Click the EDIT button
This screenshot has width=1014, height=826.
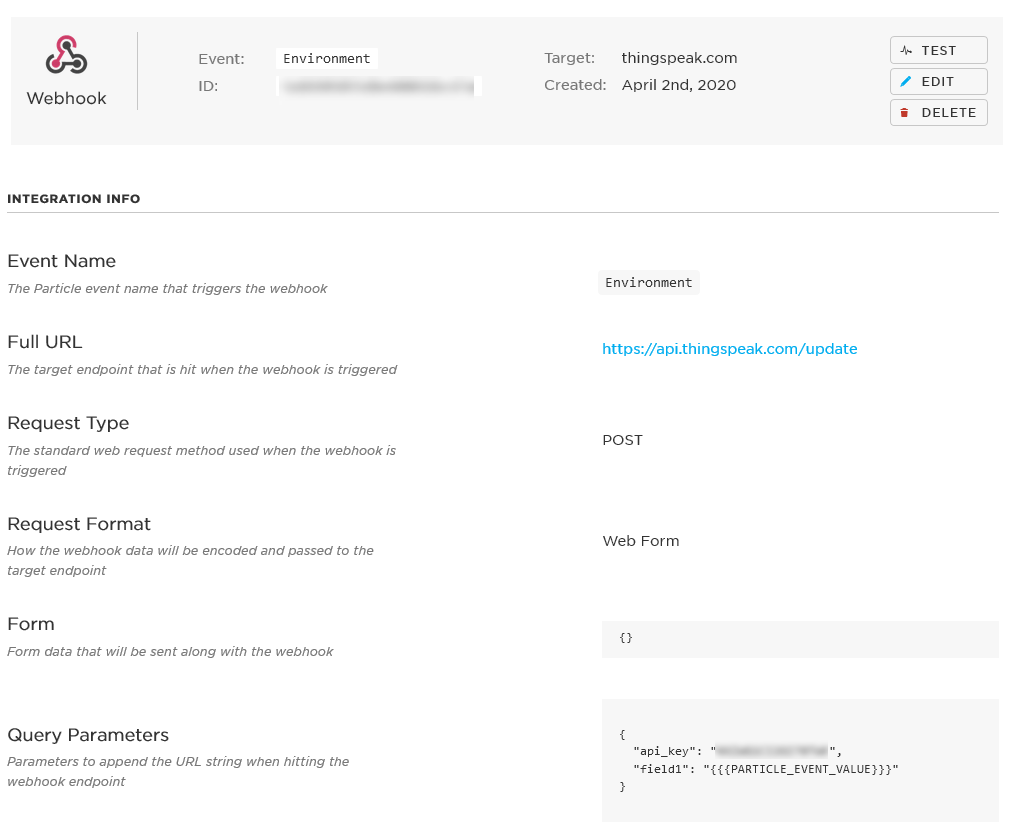(x=938, y=82)
